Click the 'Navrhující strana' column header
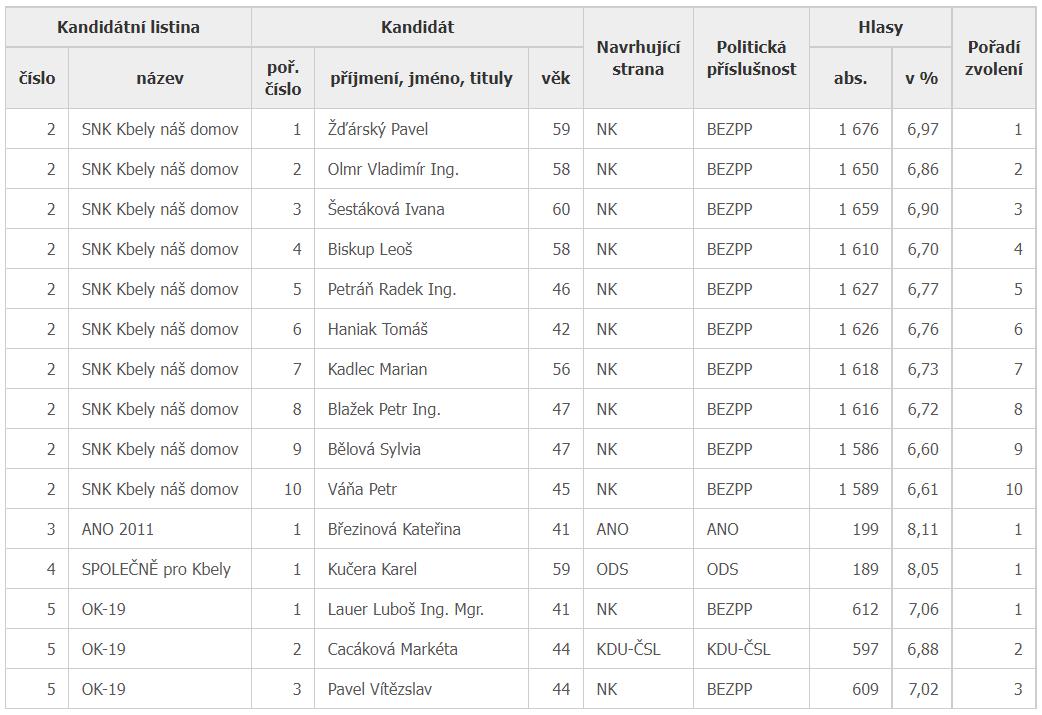The width and height of the screenshot is (1042, 715). [638, 58]
